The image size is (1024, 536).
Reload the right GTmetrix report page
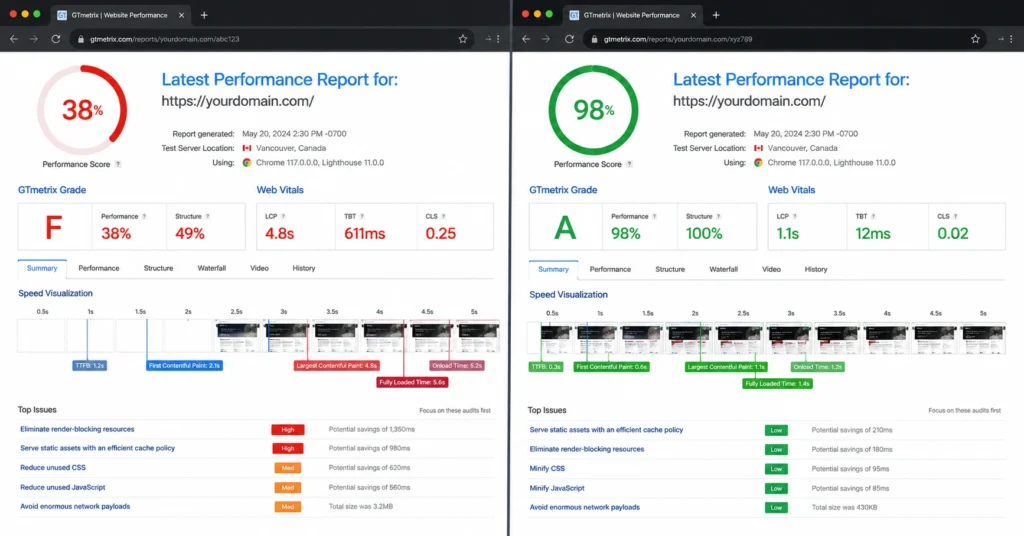(x=569, y=39)
